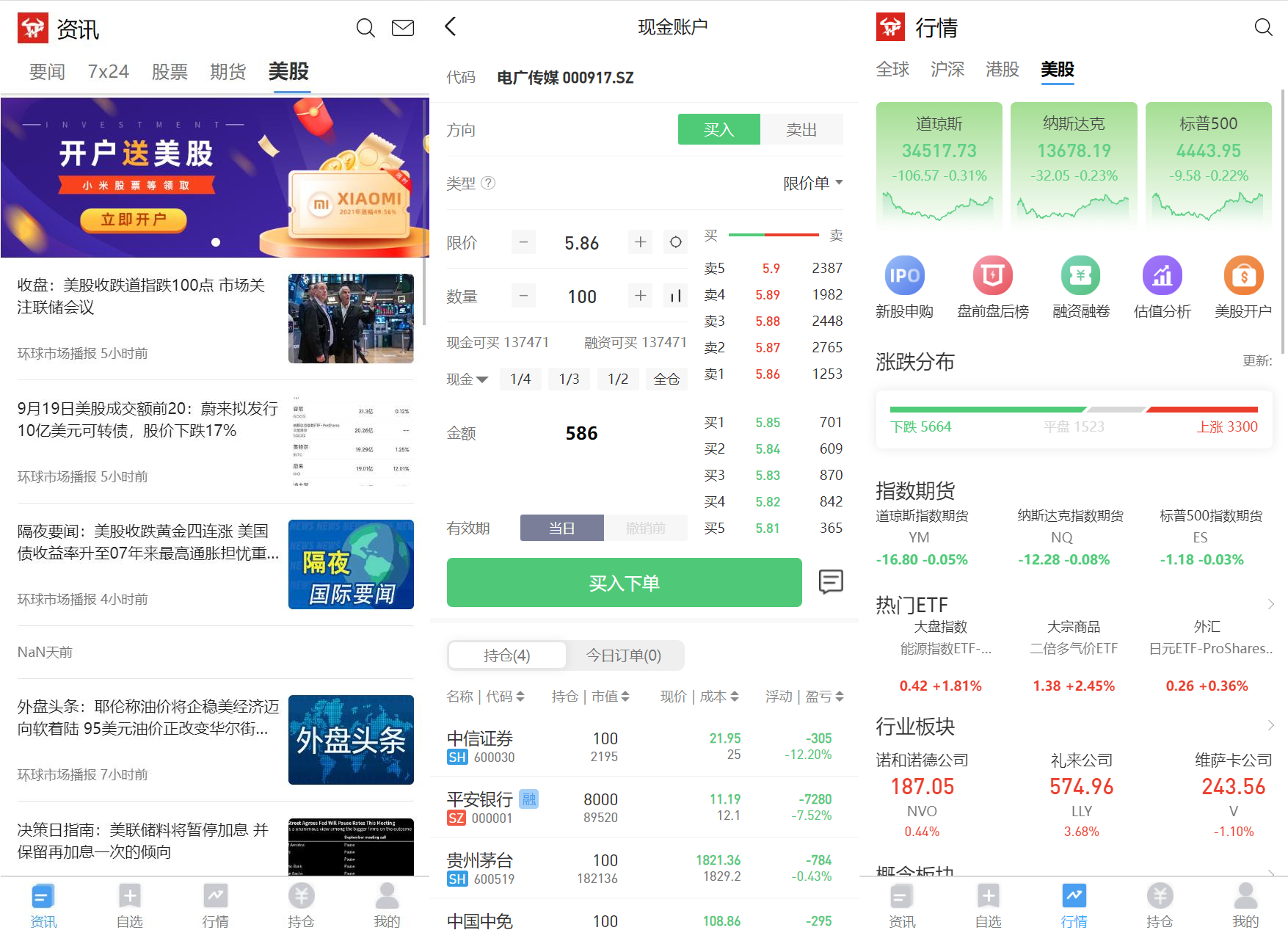Select 买入 direction

click(x=719, y=129)
